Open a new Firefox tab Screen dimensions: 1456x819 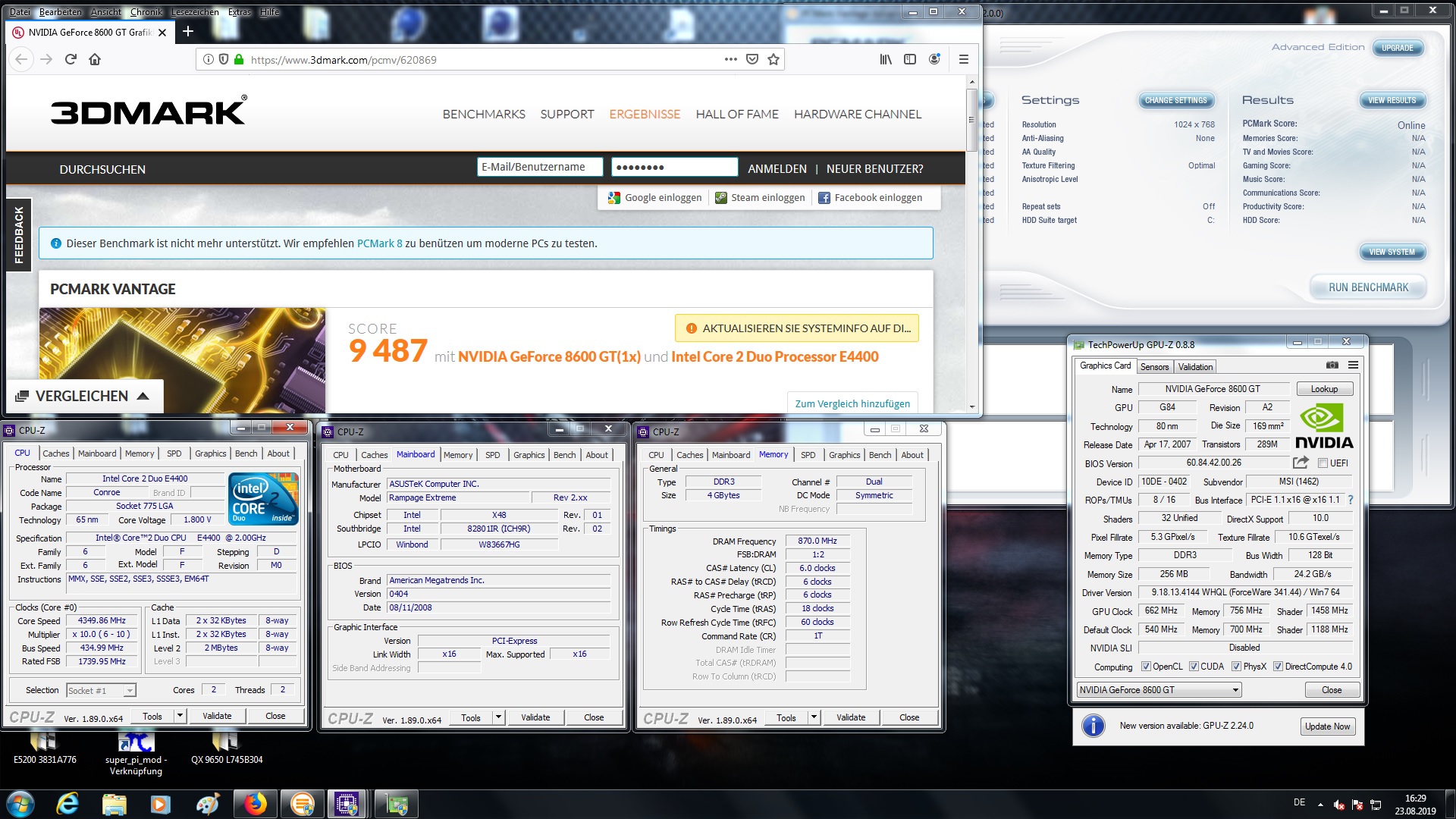click(188, 31)
